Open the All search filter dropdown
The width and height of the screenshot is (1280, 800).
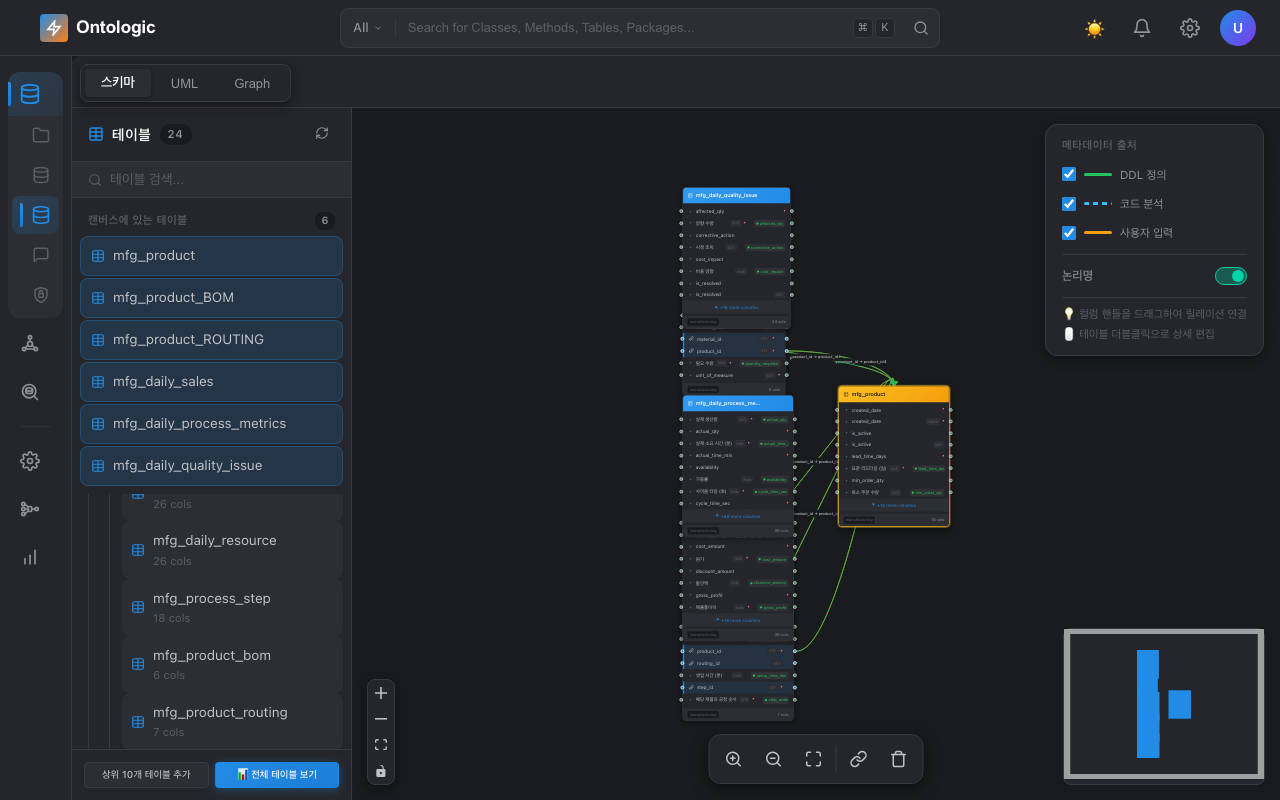(x=367, y=28)
